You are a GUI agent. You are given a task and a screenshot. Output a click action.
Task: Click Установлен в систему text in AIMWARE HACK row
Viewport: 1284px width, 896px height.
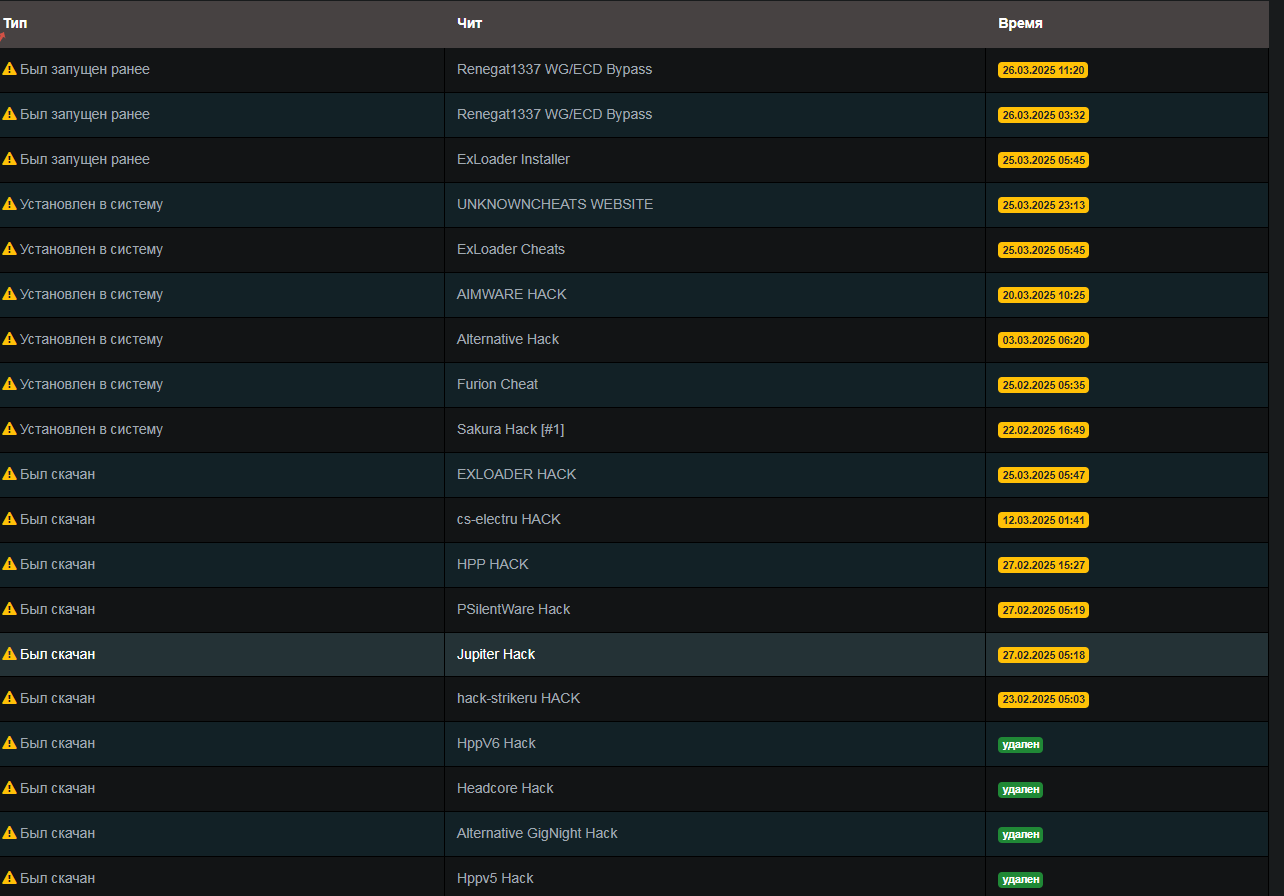pos(91,294)
